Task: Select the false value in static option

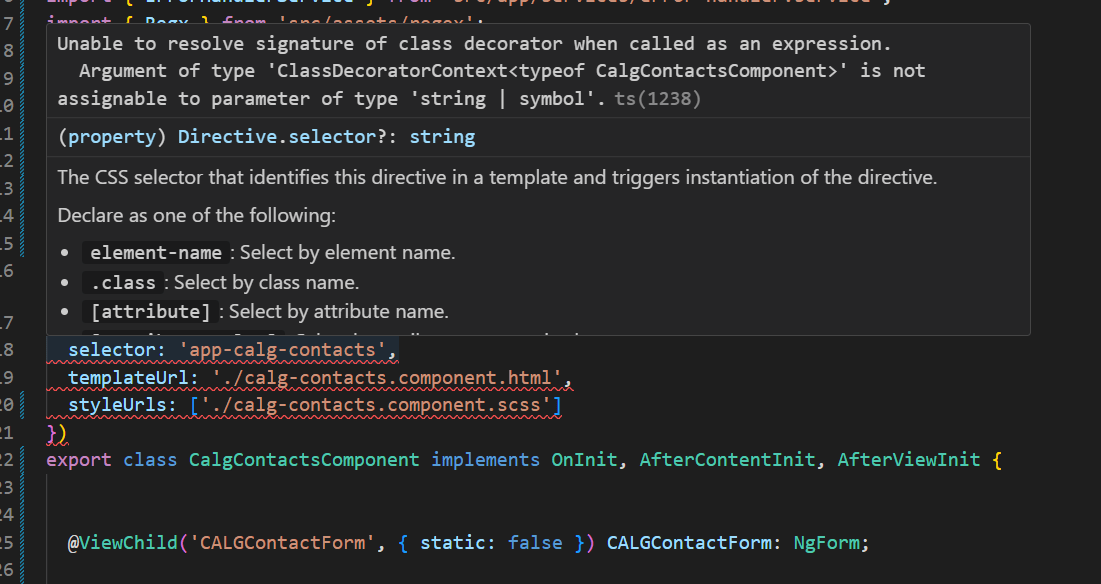Action: [535, 541]
